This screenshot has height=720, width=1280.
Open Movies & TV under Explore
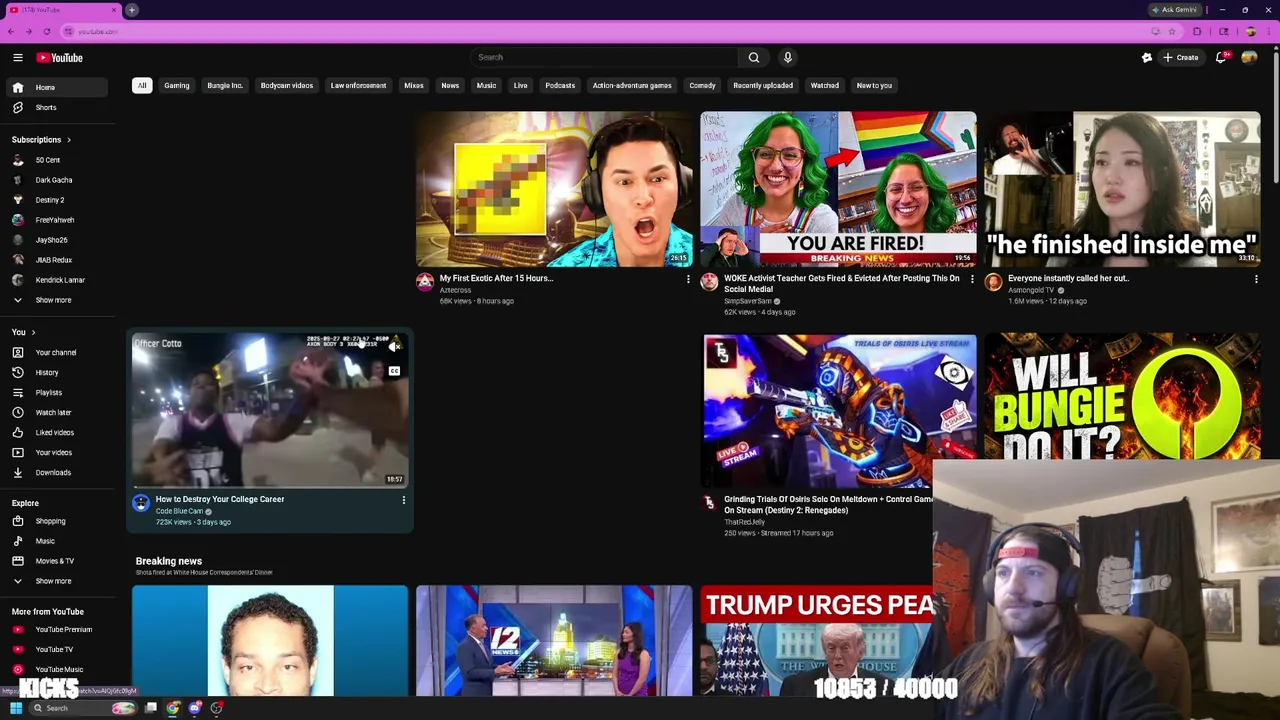58,561
